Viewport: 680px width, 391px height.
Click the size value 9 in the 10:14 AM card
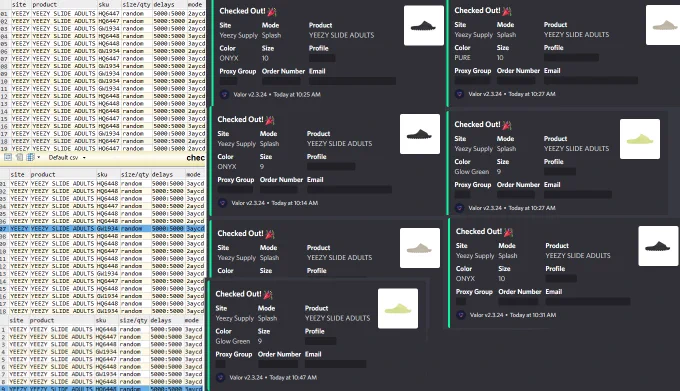click(x=262, y=166)
